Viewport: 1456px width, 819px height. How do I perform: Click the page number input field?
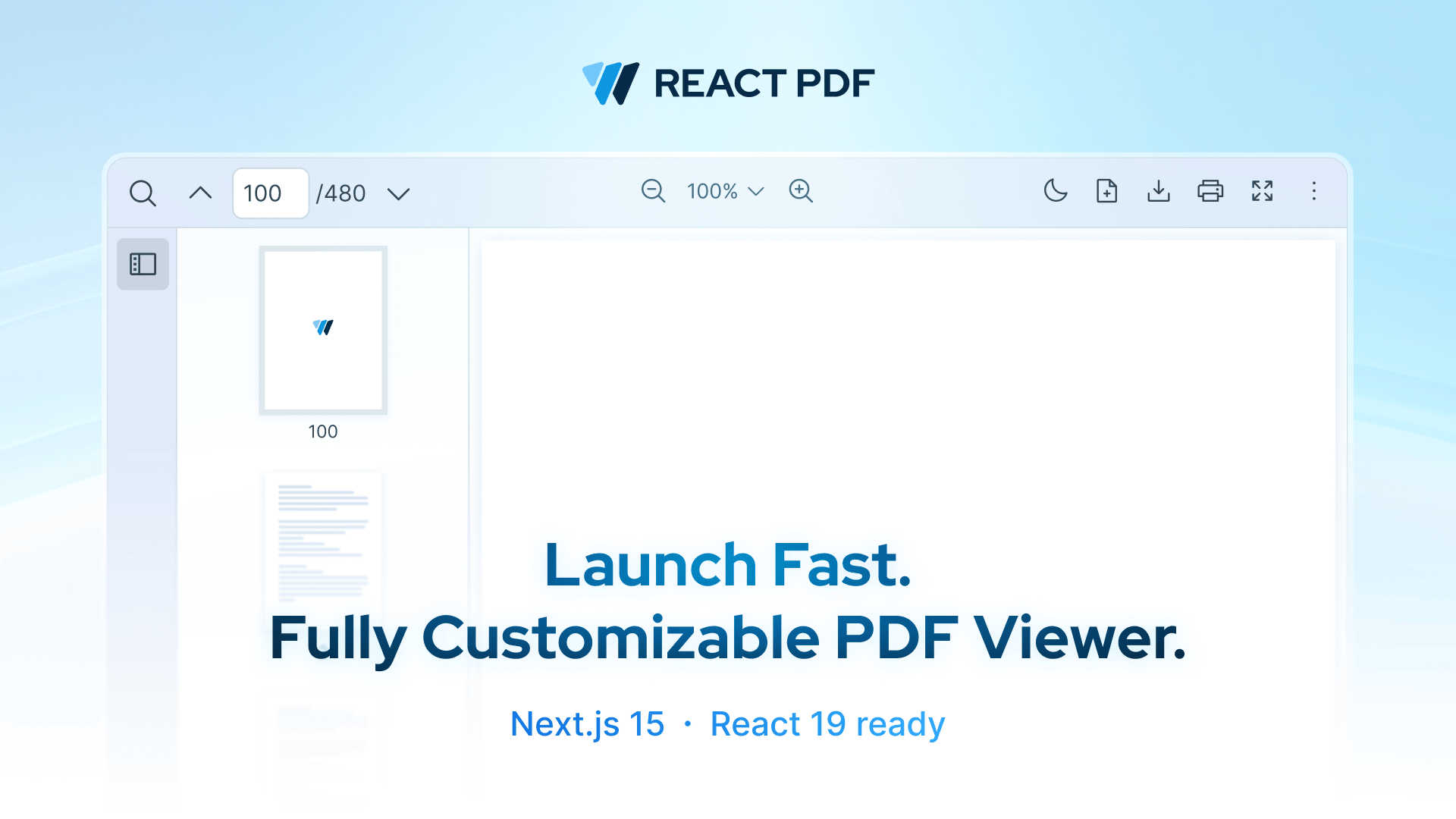coord(270,193)
